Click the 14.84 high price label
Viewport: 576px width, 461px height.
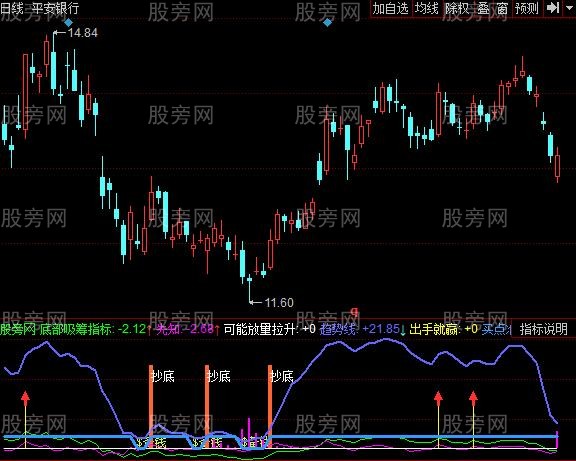83,33
